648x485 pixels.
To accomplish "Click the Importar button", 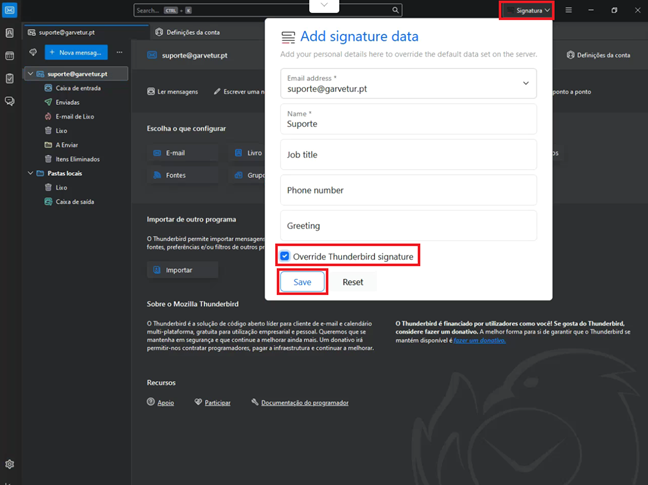I will coord(182,270).
